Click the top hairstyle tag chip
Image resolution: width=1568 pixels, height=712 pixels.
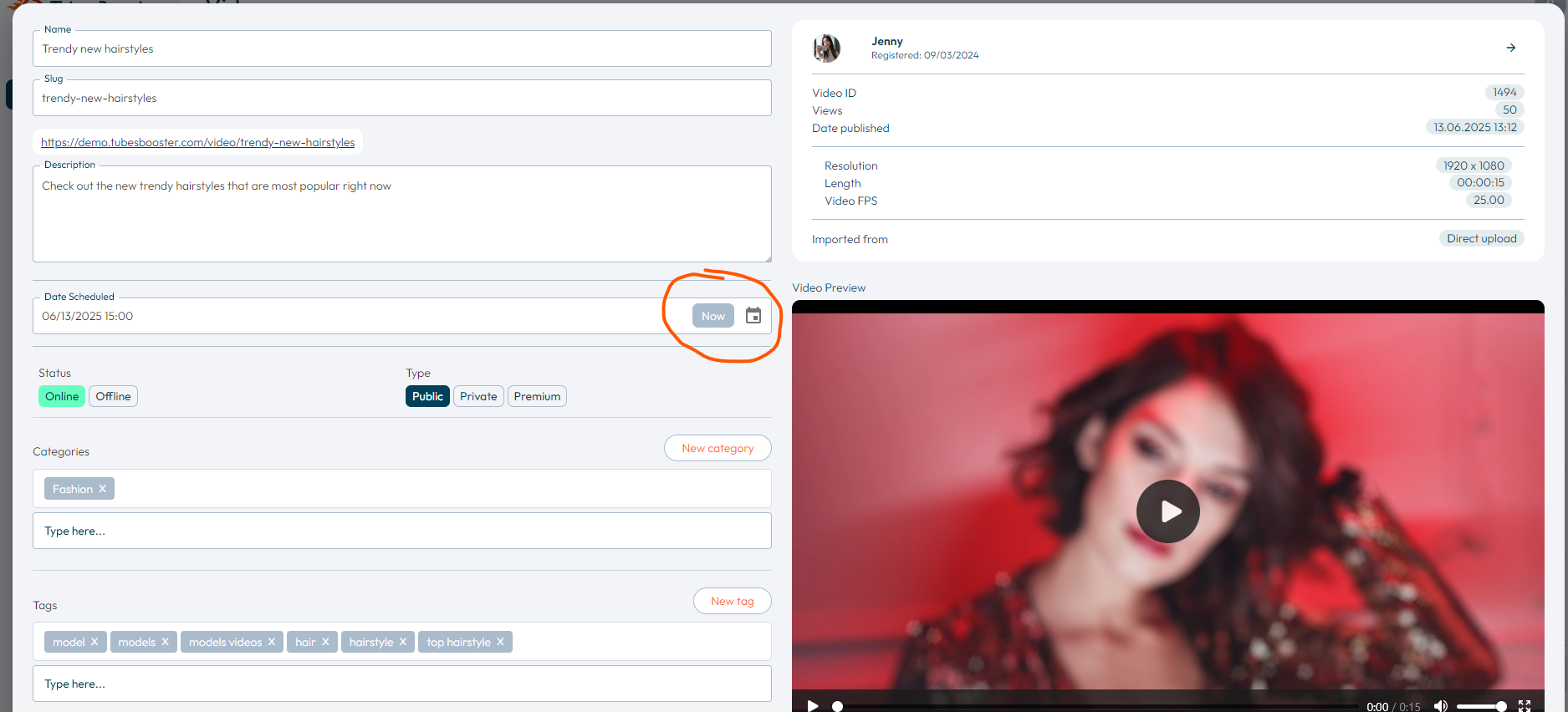pyautogui.click(x=466, y=642)
